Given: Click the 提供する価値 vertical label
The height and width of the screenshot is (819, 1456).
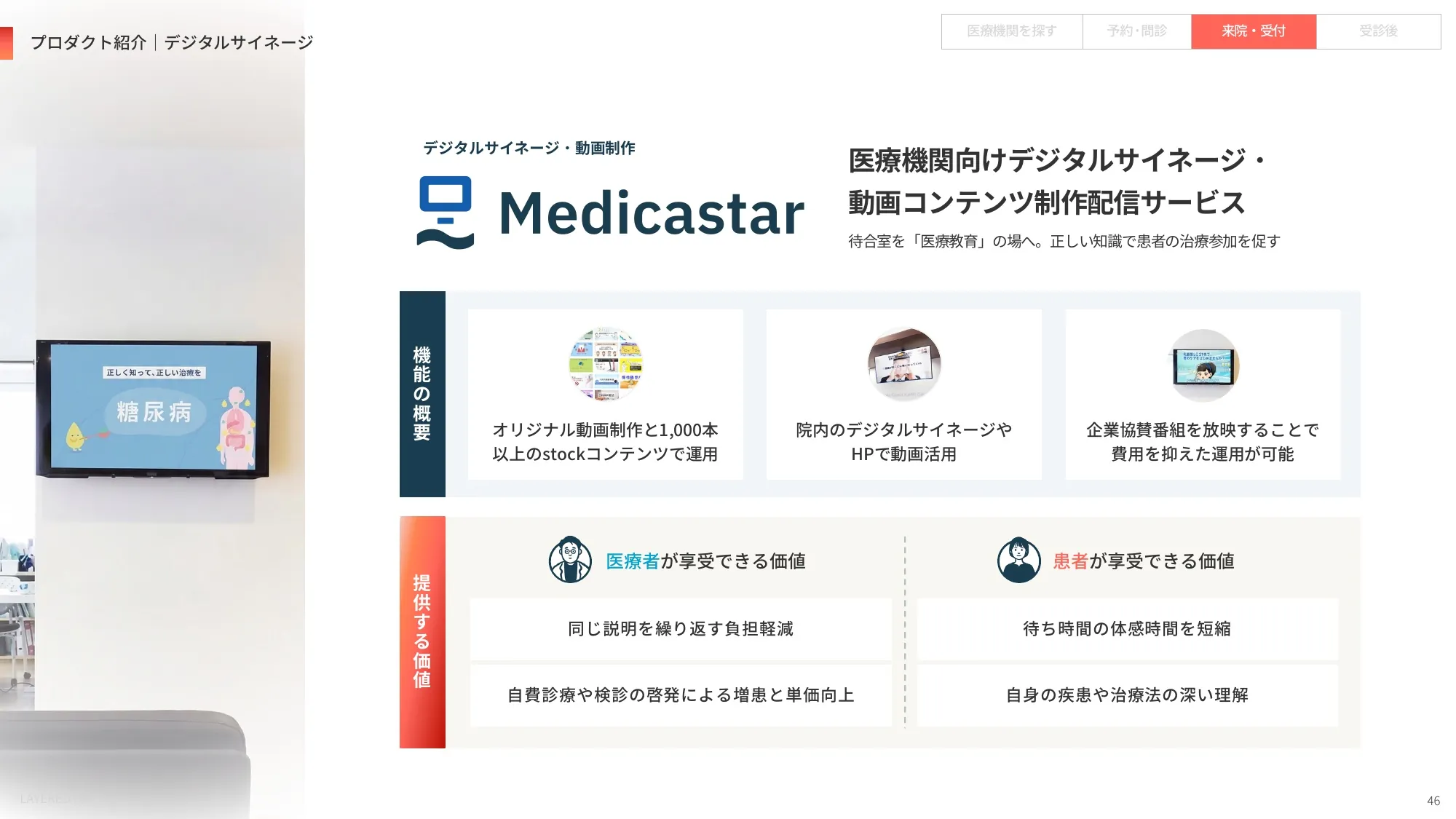Looking at the screenshot, I should [x=422, y=632].
